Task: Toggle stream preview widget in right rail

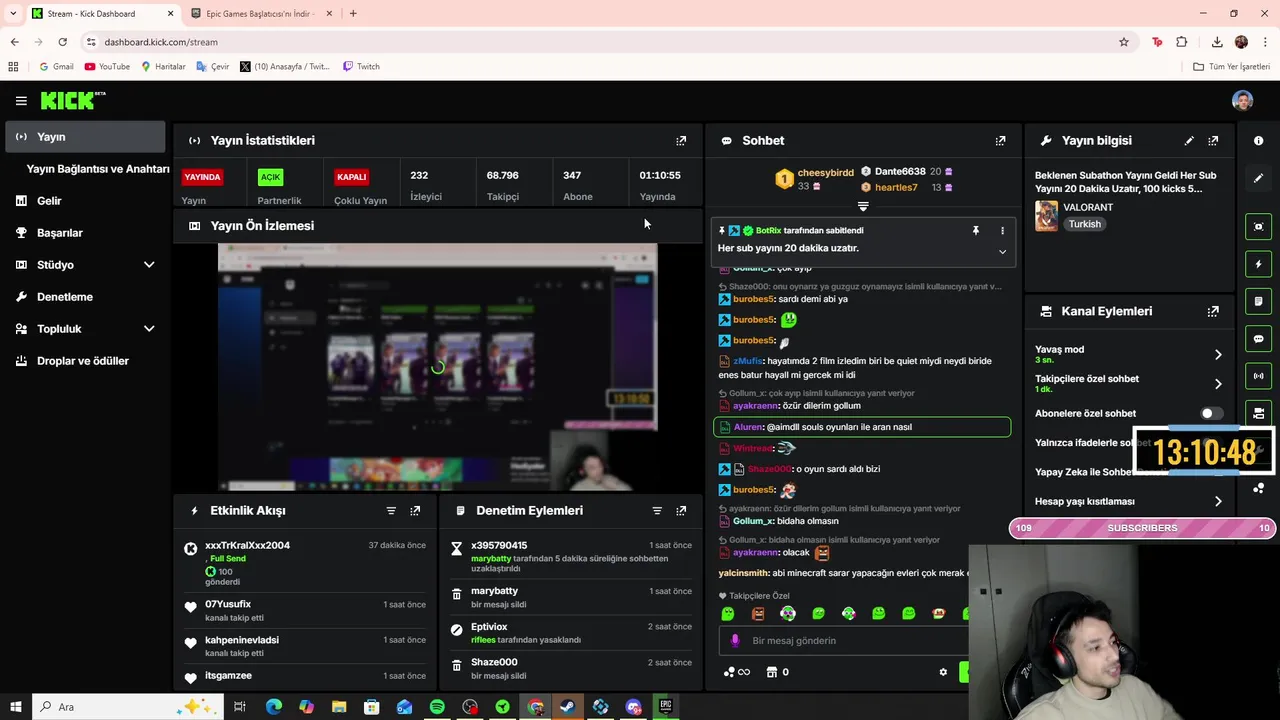Action: 1258,227
